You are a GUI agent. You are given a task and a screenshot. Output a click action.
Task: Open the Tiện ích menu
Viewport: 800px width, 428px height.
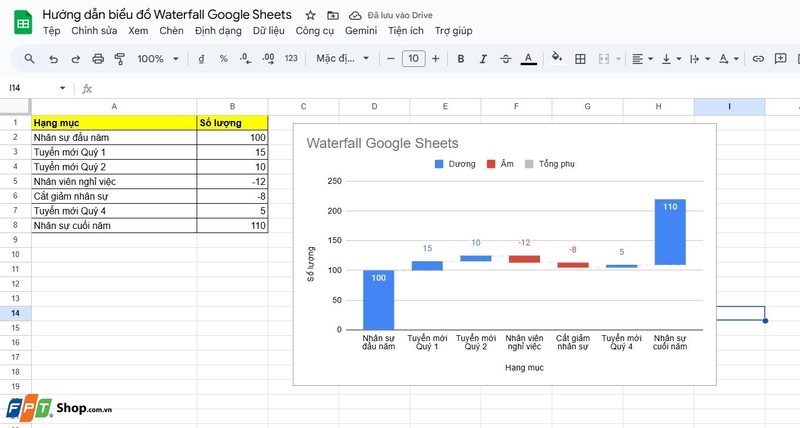point(406,31)
